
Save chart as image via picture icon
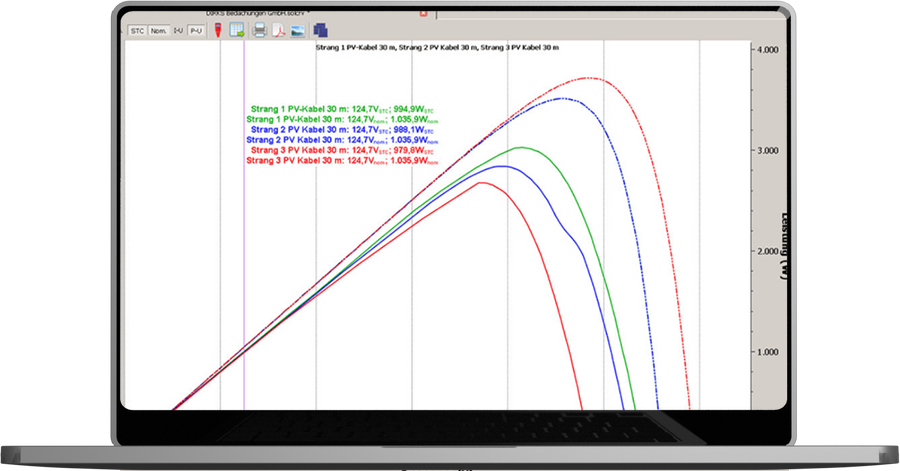pyautogui.click(x=297, y=30)
